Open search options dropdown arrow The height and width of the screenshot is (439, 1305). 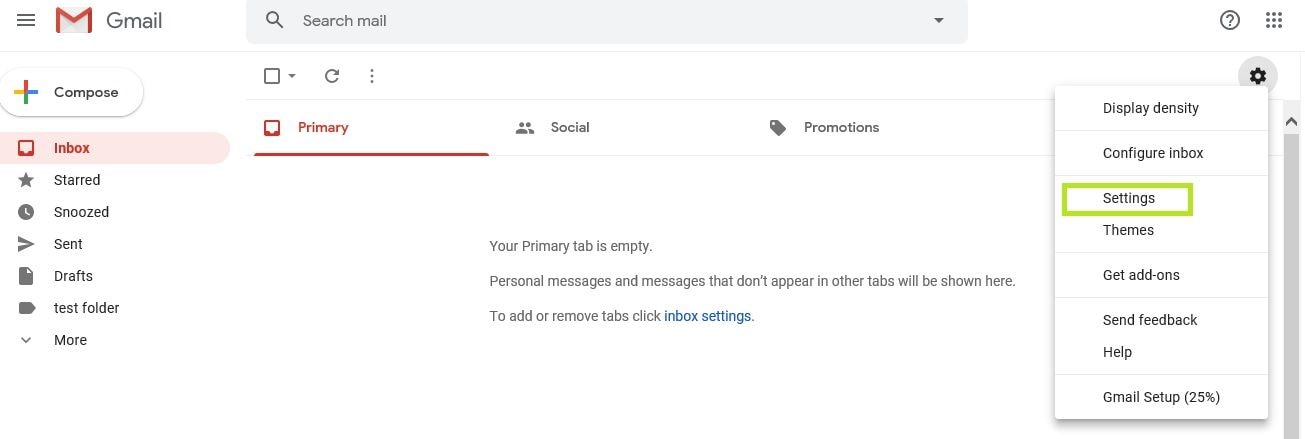pos(938,20)
